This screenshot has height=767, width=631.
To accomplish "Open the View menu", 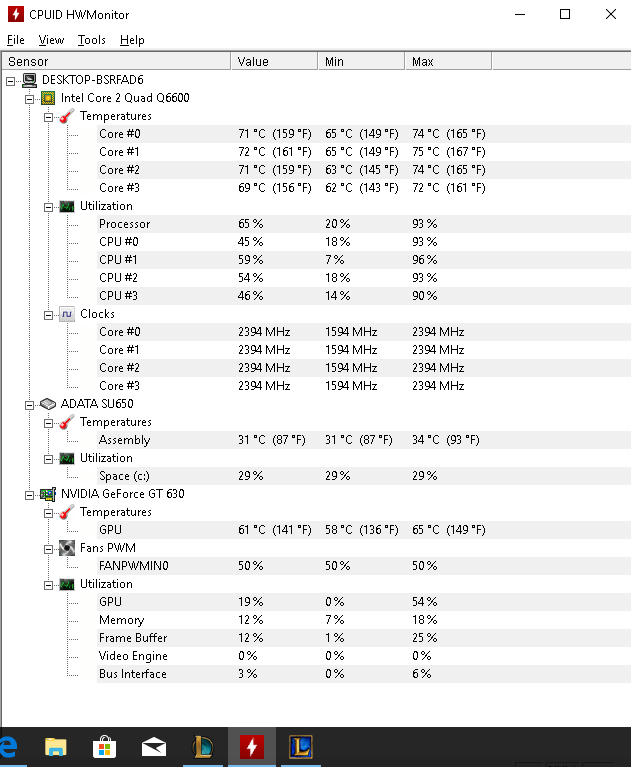I will [51, 40].
